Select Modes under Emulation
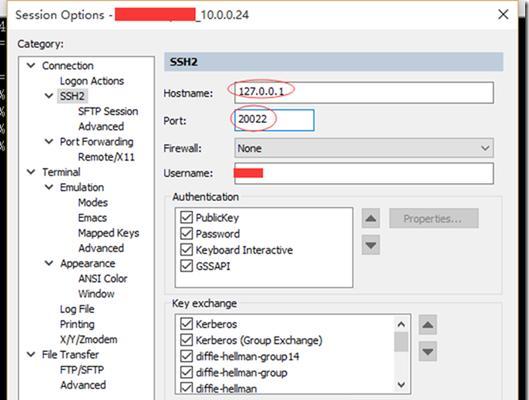 pyautogui.click(x=93, y=202)
